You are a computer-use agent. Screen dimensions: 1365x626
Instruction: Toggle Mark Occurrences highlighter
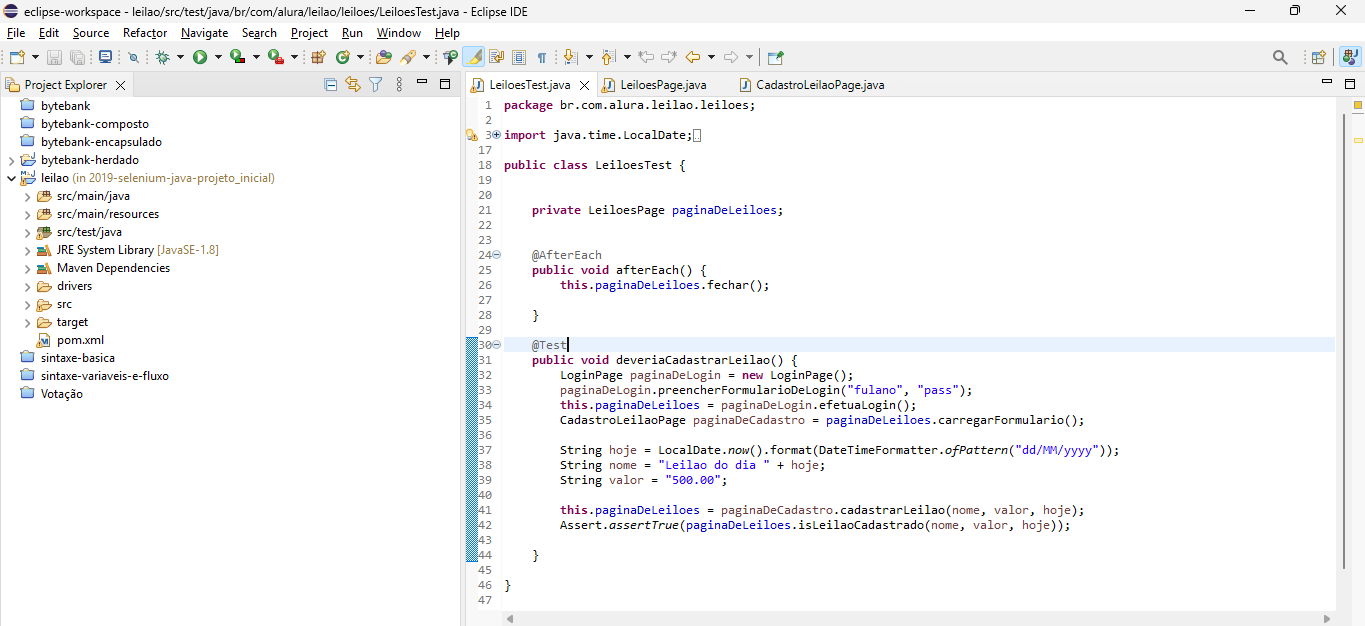point(473,58)
